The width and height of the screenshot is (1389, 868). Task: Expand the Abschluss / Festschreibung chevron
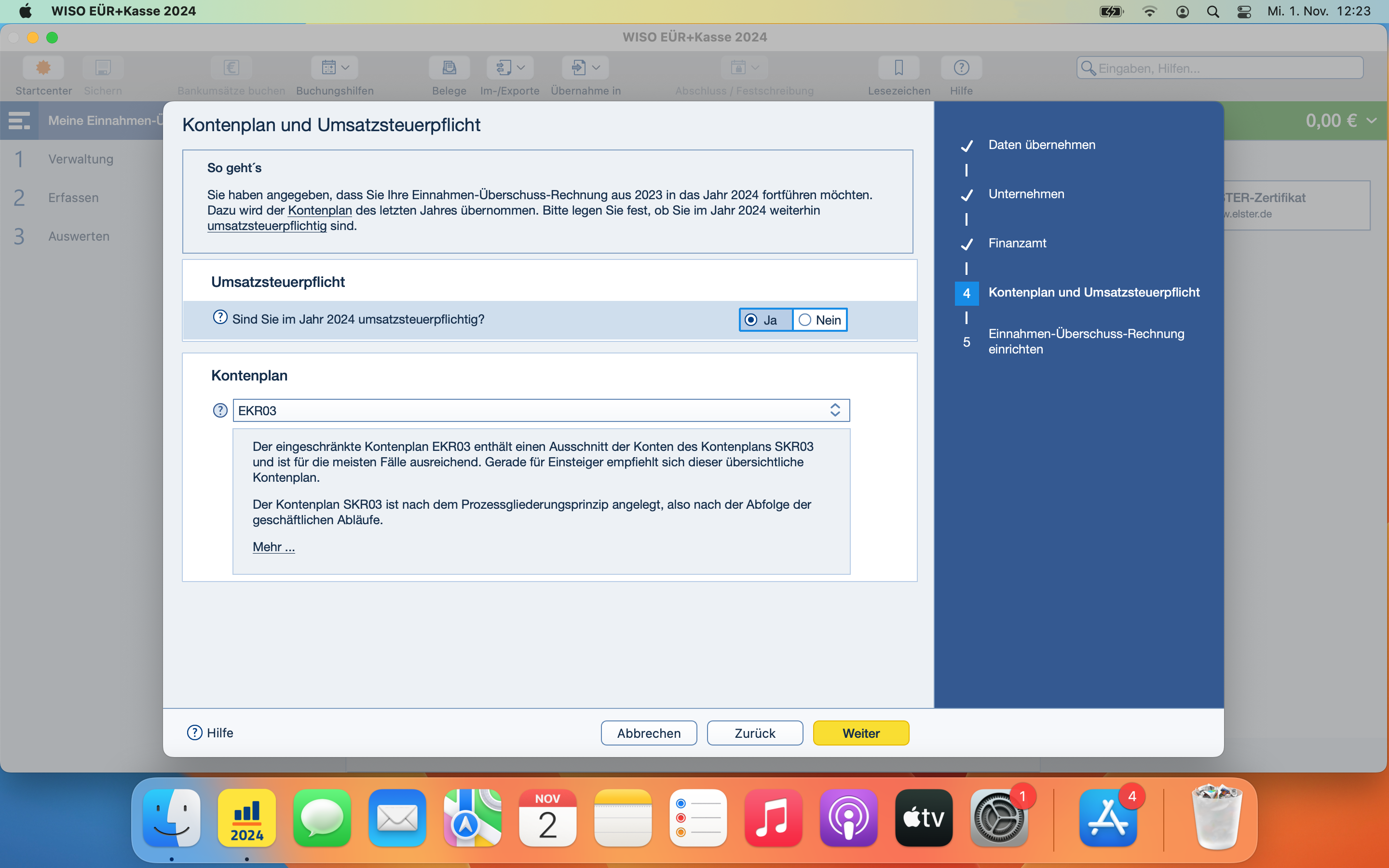(x=755, y=68)
